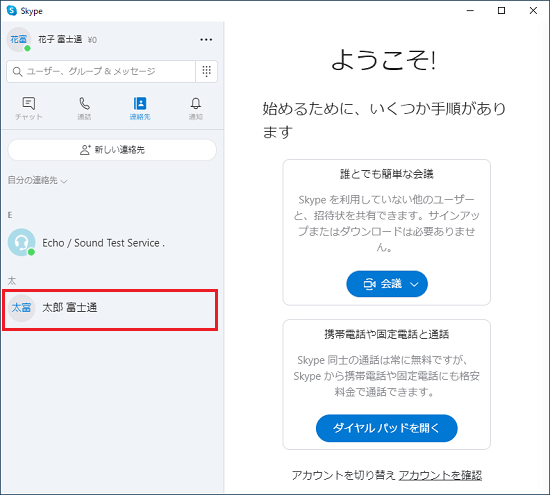Click the 携帯電話や固定電話と通話 card heading

point(387,334)
